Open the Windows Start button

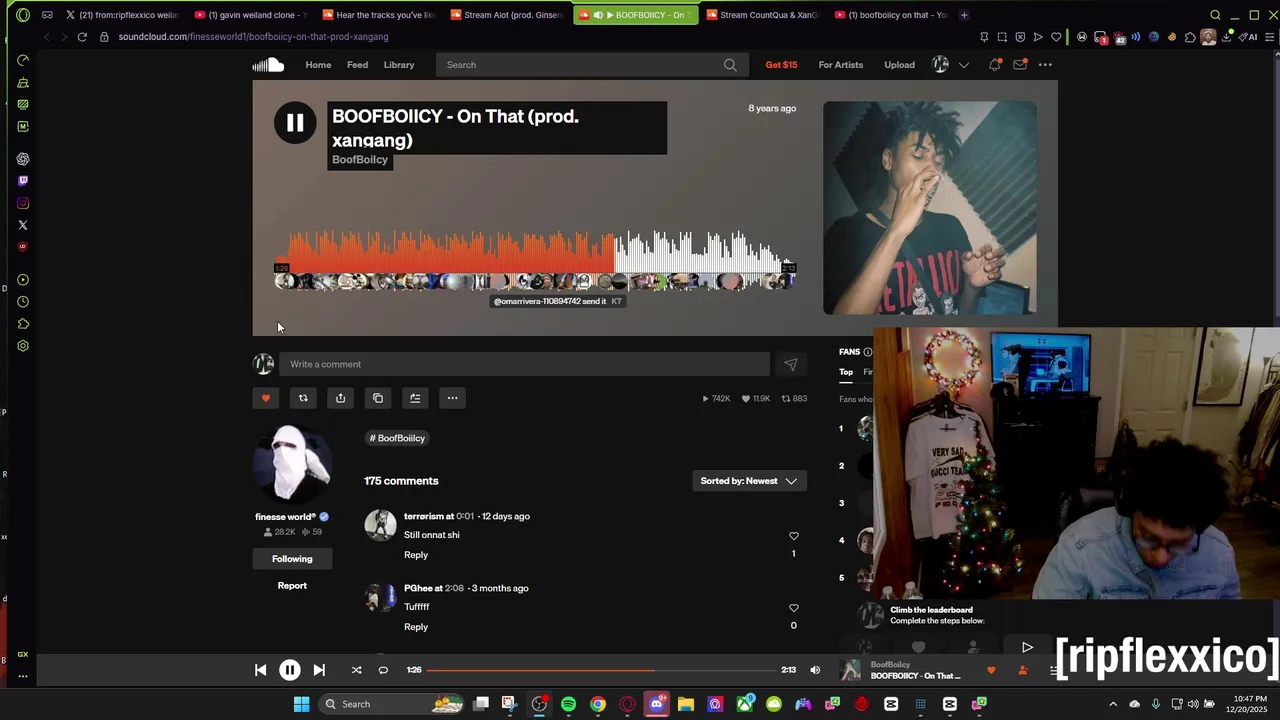pos(301,704)
